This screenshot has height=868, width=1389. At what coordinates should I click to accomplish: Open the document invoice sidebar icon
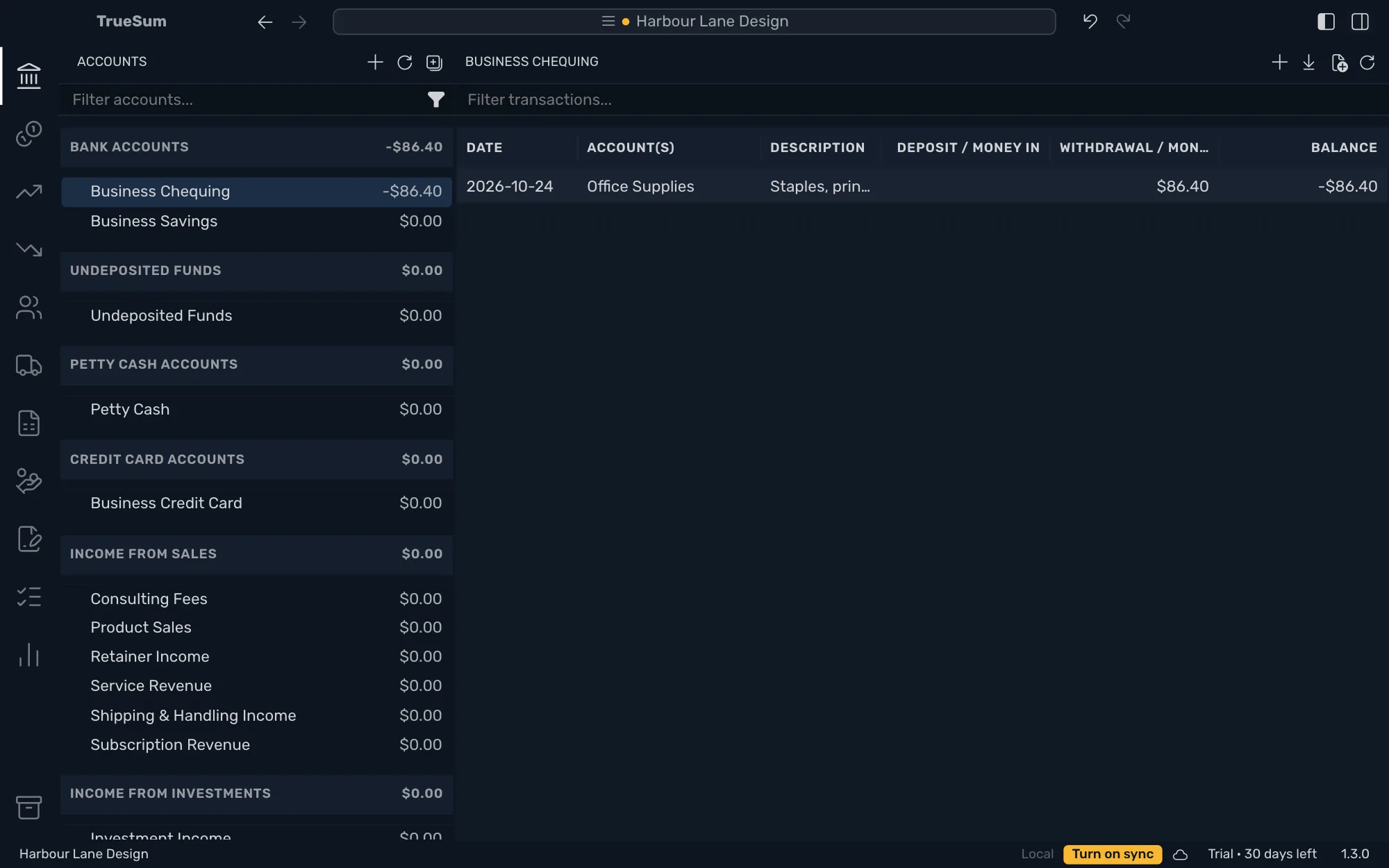coord(28,423)
